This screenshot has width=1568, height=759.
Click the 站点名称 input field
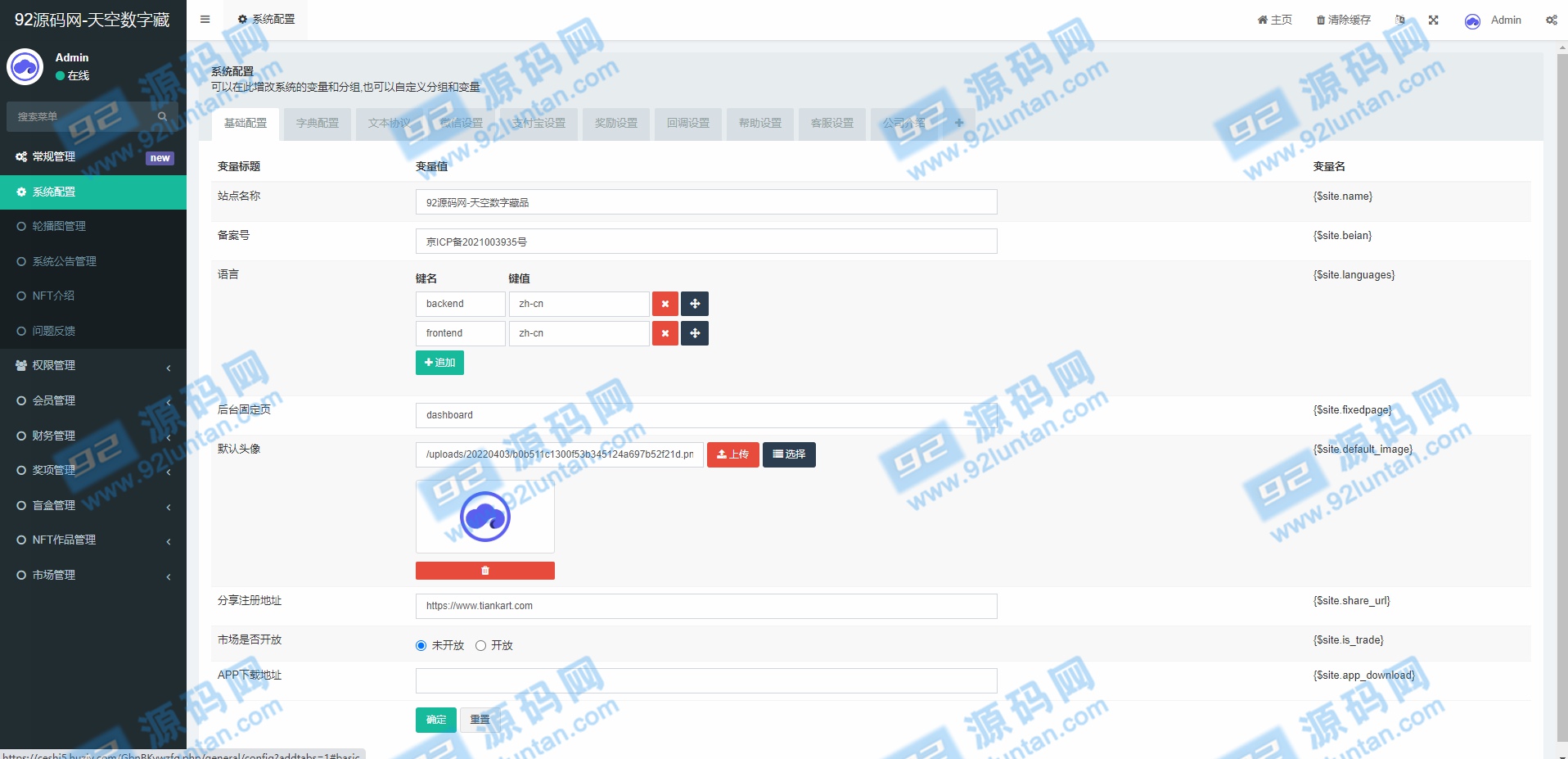pos(706,202)
